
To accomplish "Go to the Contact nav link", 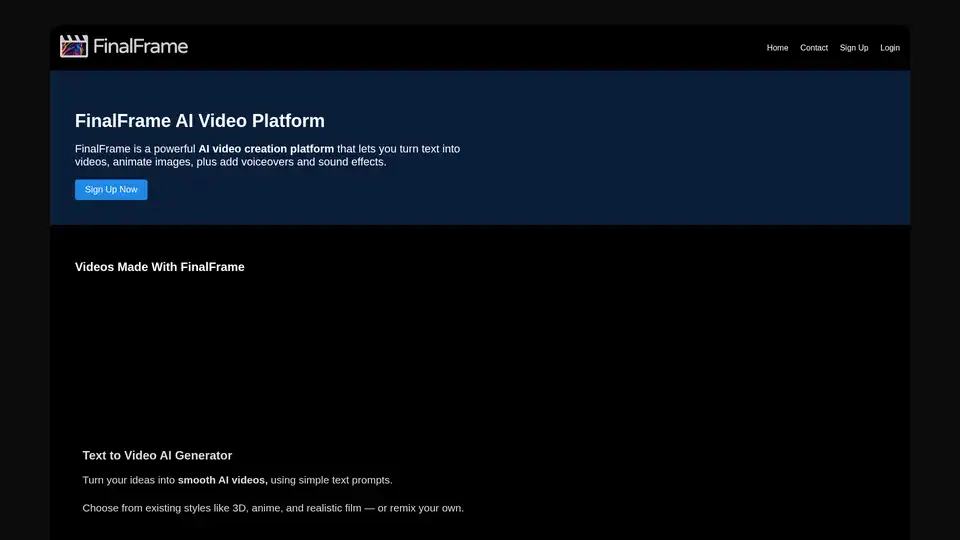I will [x=814, y=48].
